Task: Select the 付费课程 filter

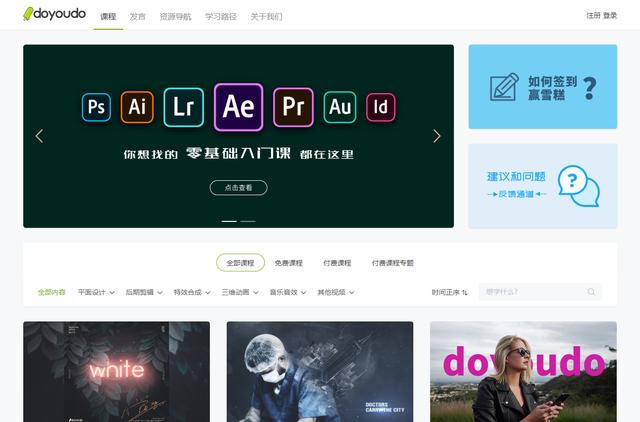Action: [x=337, y=263]
